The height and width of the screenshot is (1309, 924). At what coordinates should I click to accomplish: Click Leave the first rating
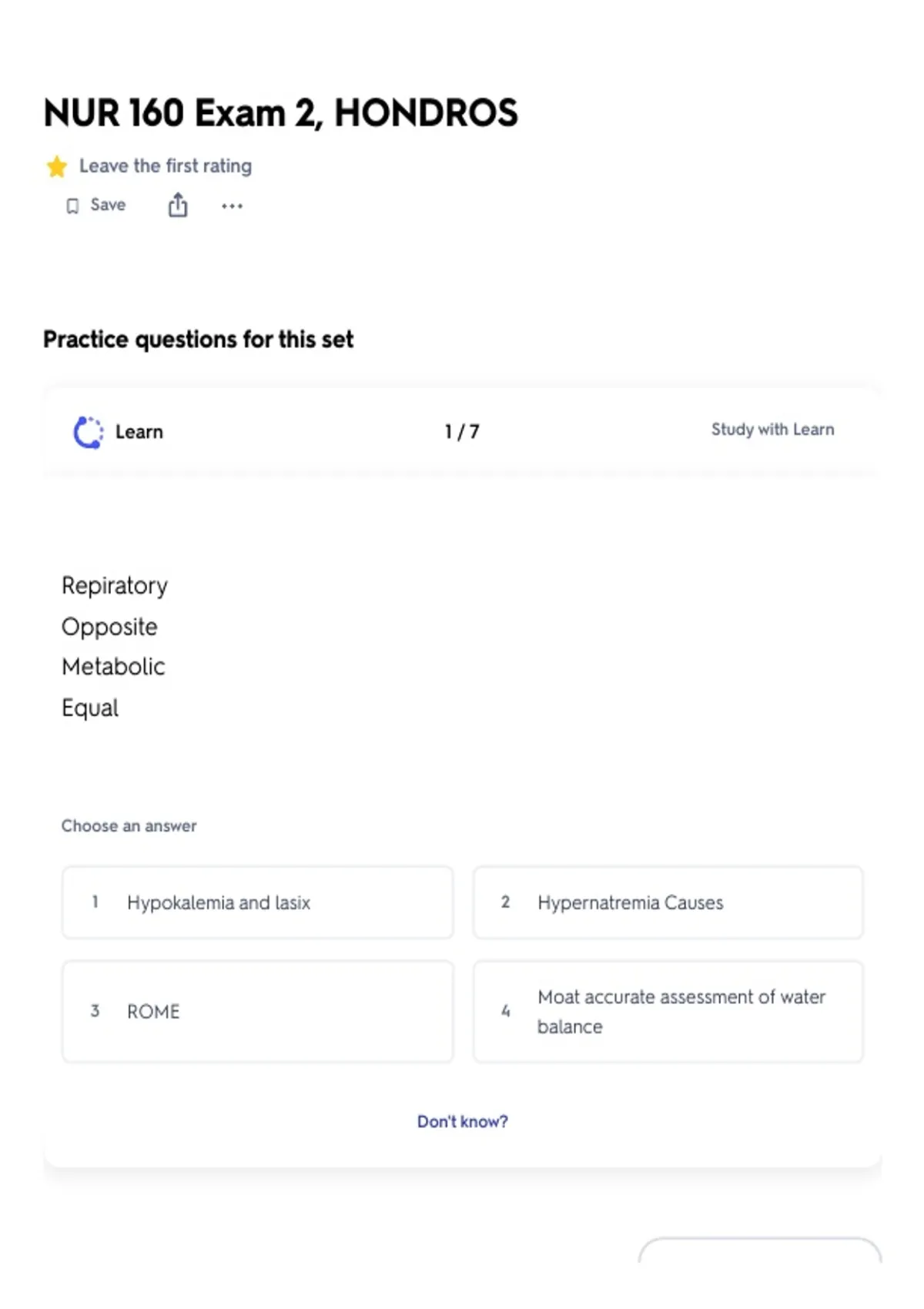click(166, 166)
